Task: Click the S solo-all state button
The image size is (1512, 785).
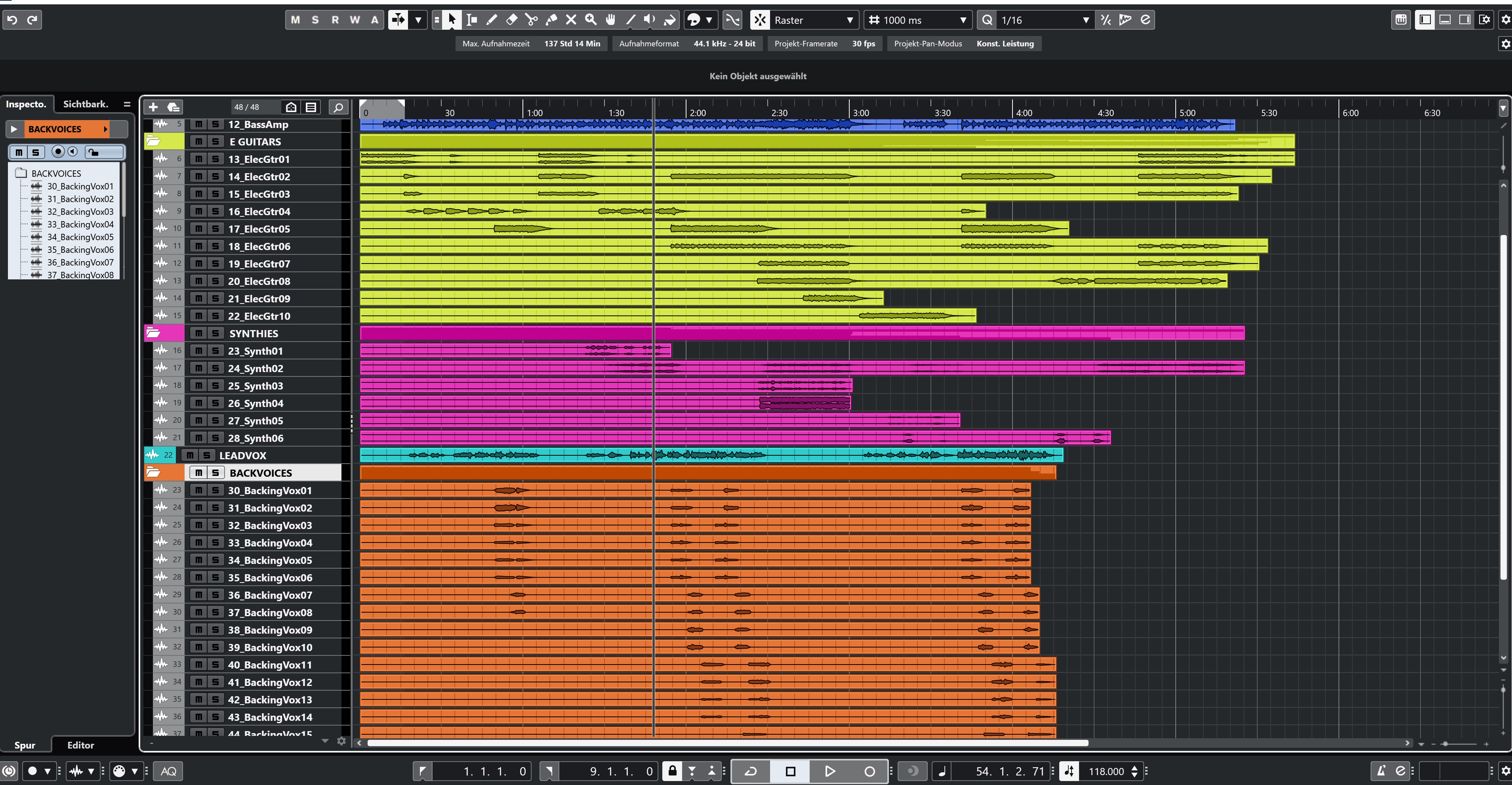Action: click(315, 20)
